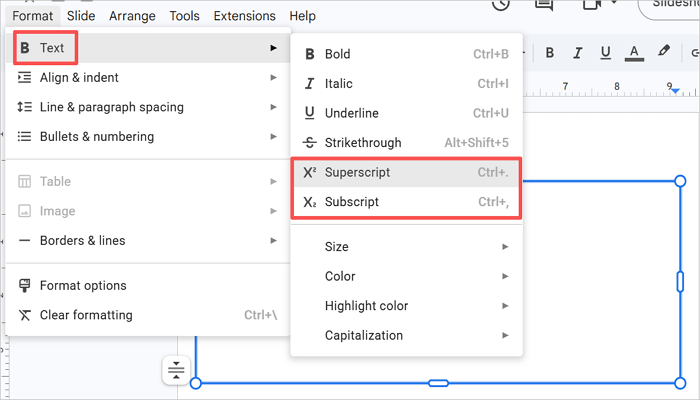Open the Format menu
700x400 pixels.
[33, 16]
